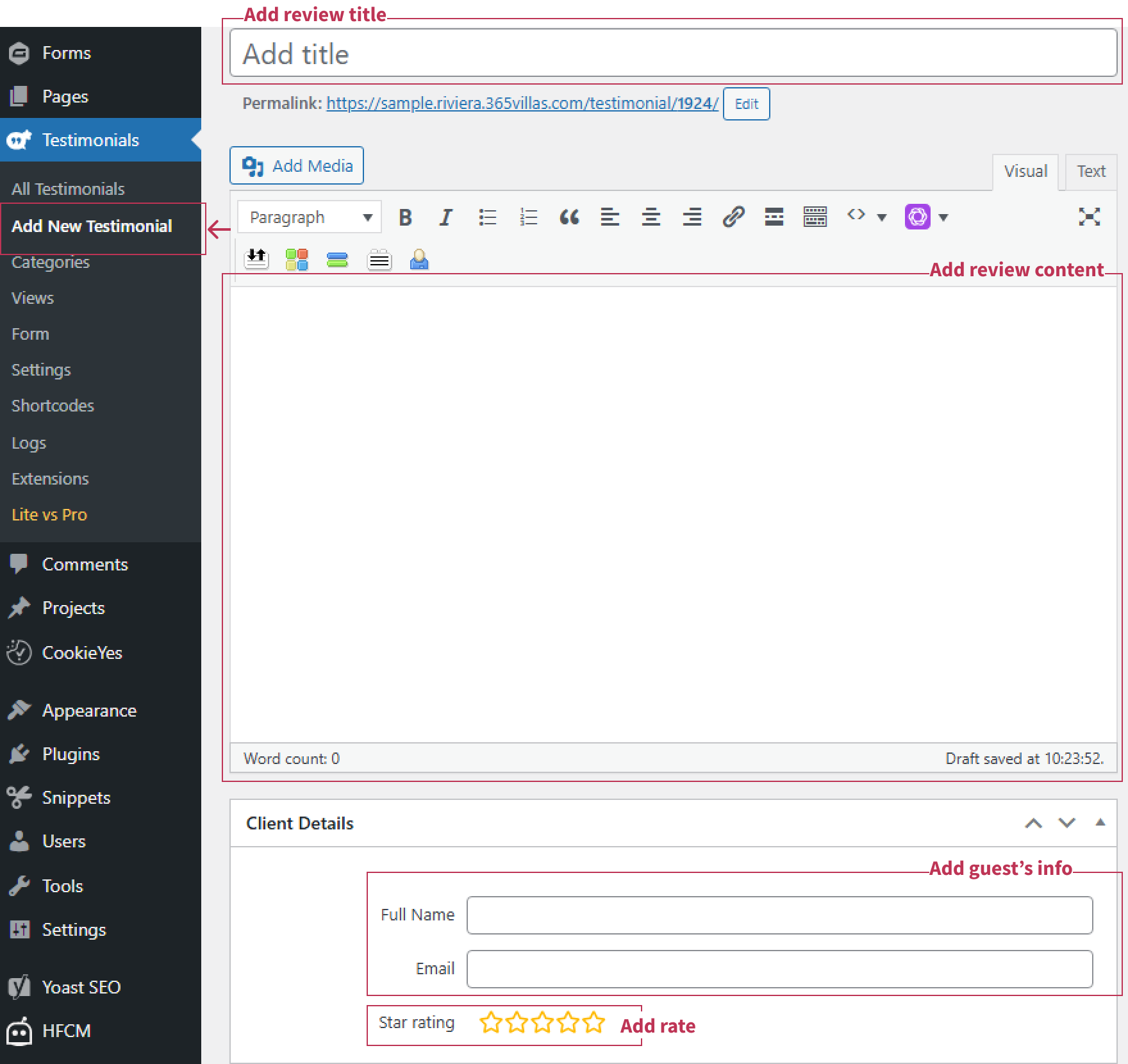The height and width of the screenshot is (1064, 1128).
Task: Go to Comments in the sidebar
Action: [x=101, y=564]
